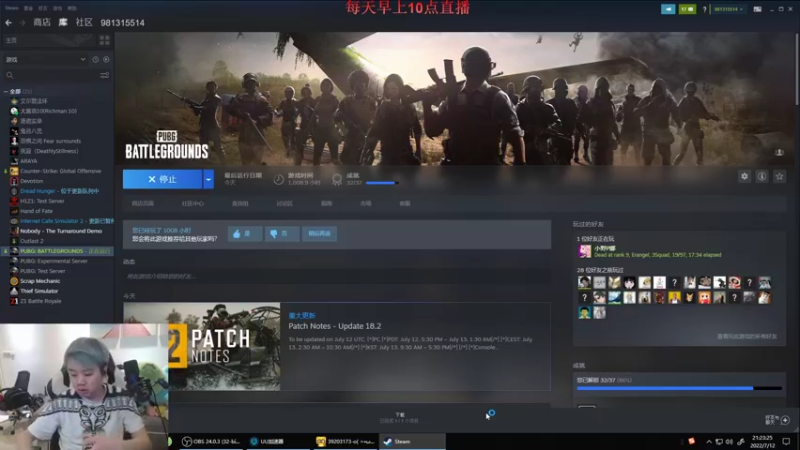800x450 pixels.
Task: Open game information icon
Action: 762,177
